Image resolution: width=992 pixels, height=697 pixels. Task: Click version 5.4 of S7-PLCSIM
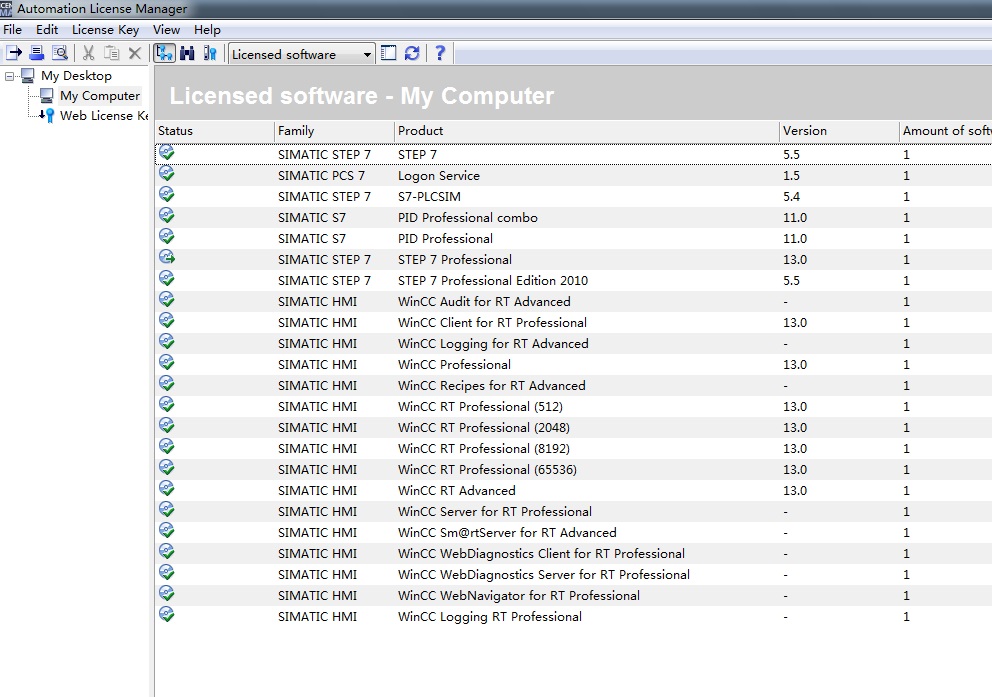(791, 197)
